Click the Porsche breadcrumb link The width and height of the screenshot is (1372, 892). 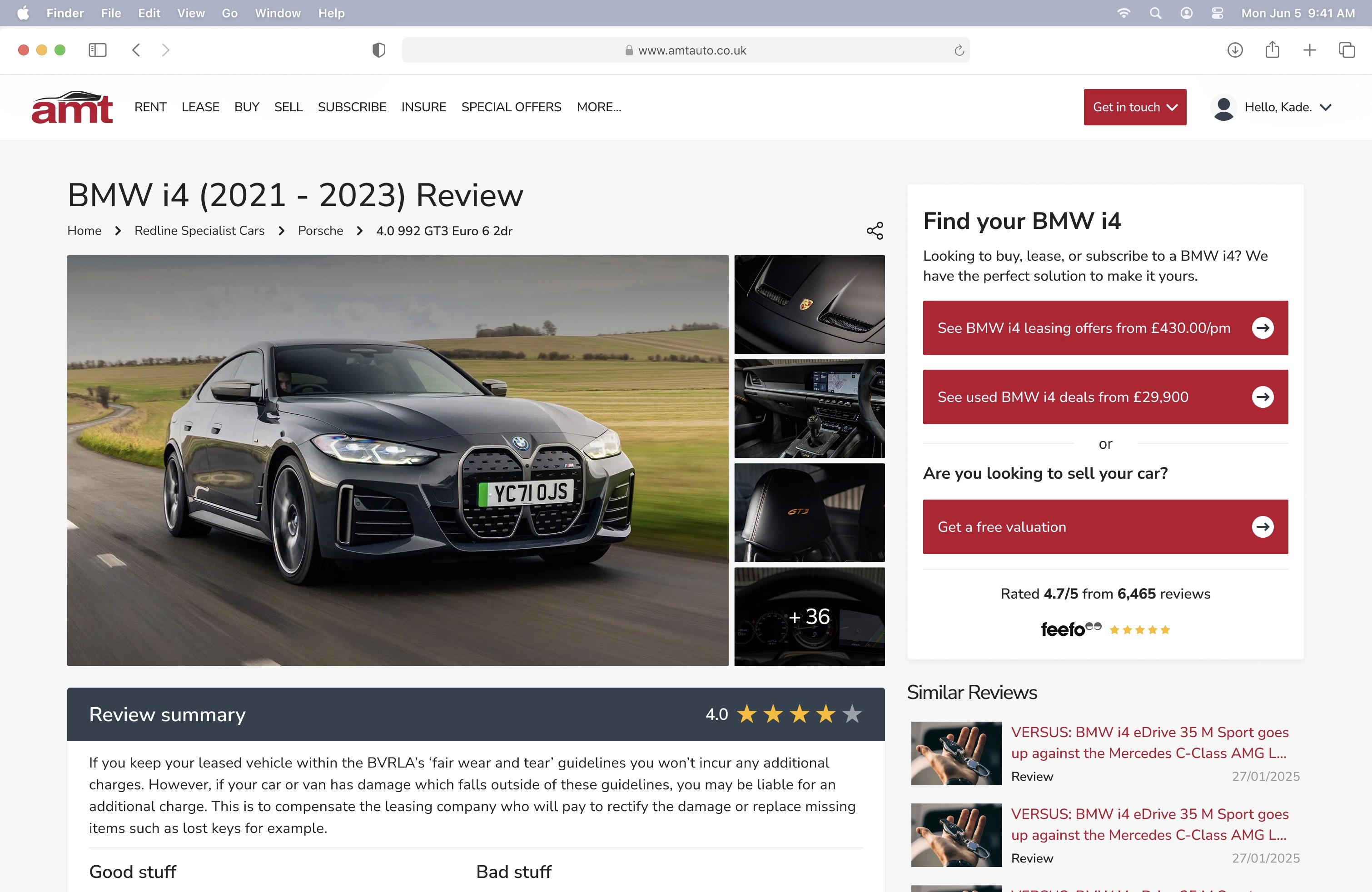(321, 230)
